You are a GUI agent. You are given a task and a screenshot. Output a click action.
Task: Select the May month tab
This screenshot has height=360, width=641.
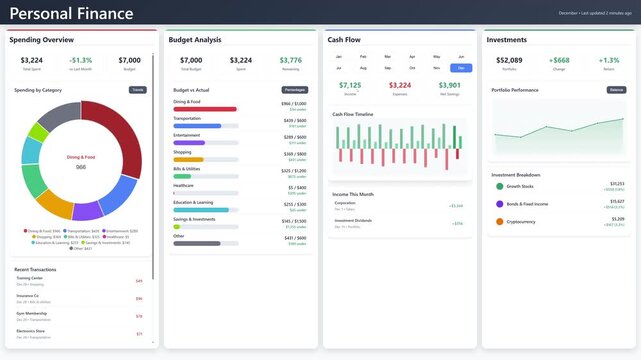pyautogui.click(x=437, y=57)
